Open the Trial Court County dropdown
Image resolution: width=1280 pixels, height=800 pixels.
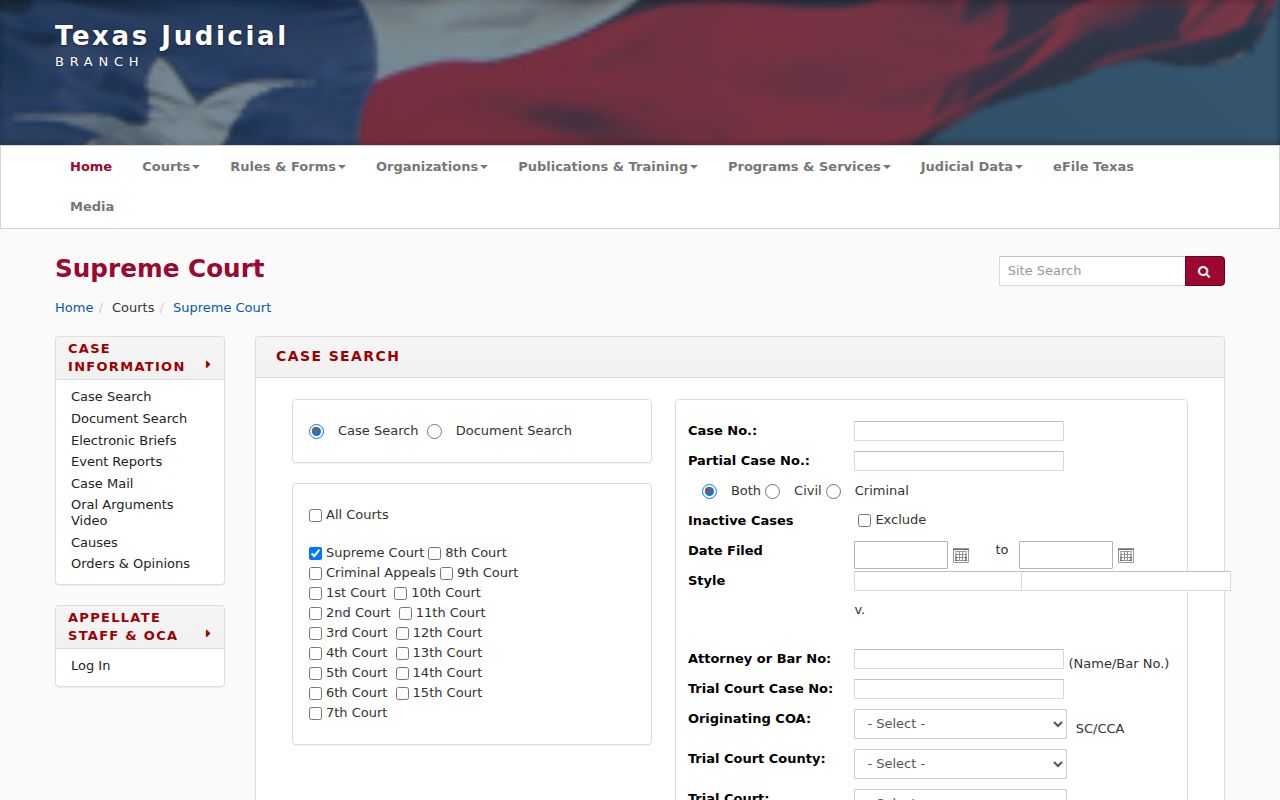[960, 764]
